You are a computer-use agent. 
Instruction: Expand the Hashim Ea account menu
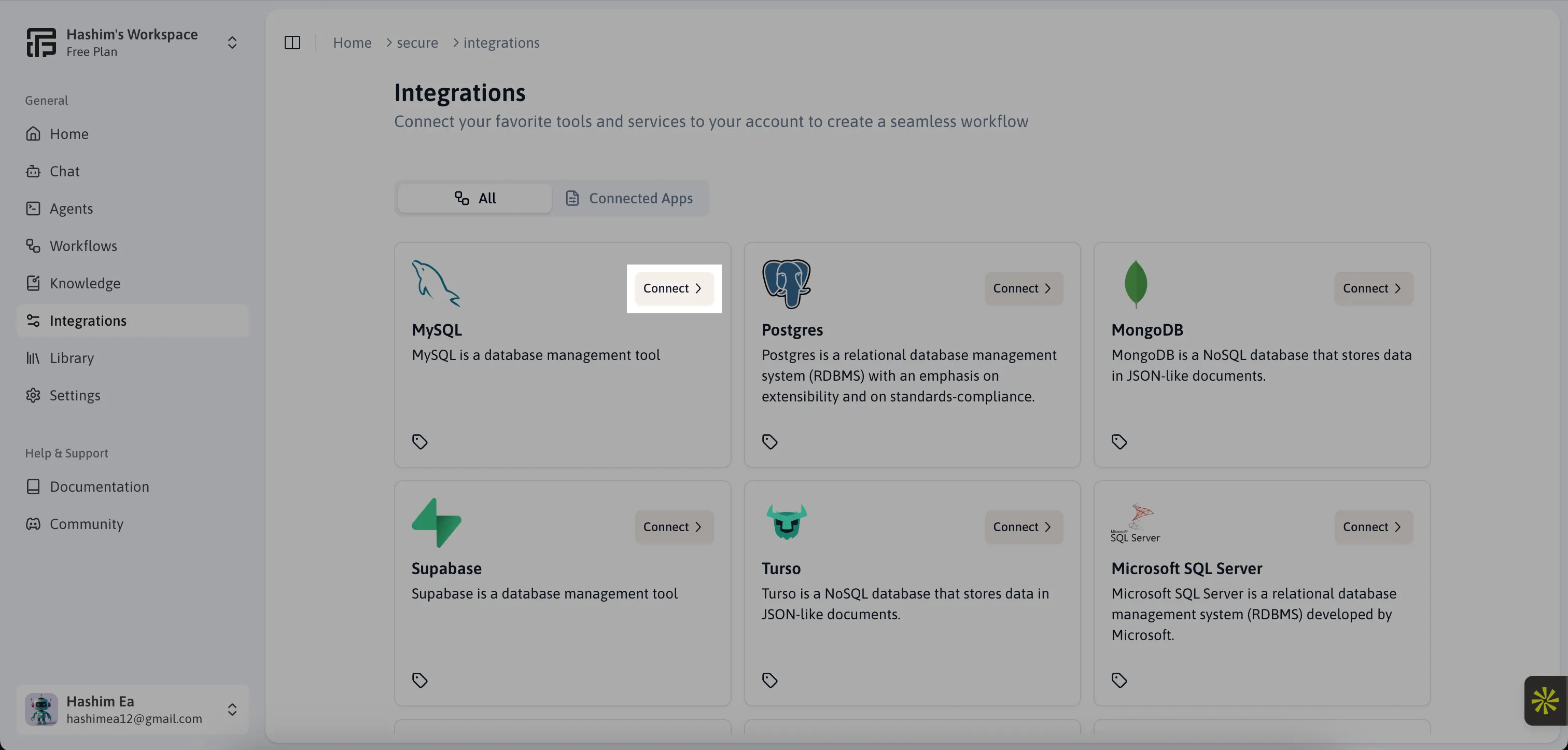(232, 709)
